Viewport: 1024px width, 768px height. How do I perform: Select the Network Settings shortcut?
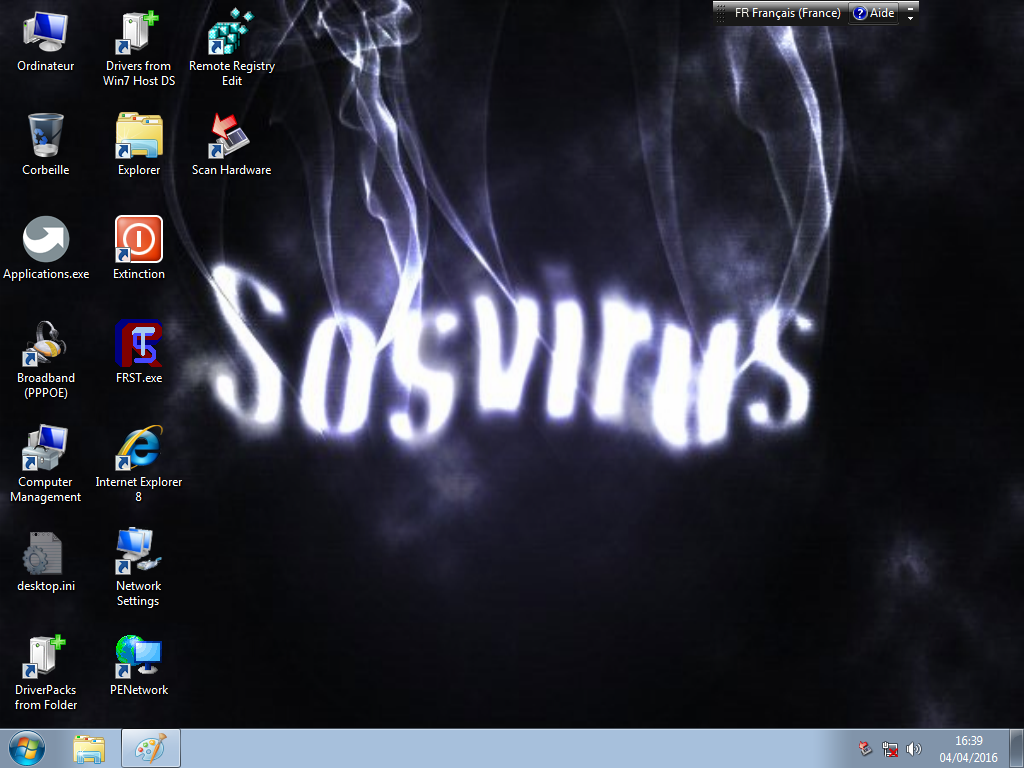coord(138,568)
